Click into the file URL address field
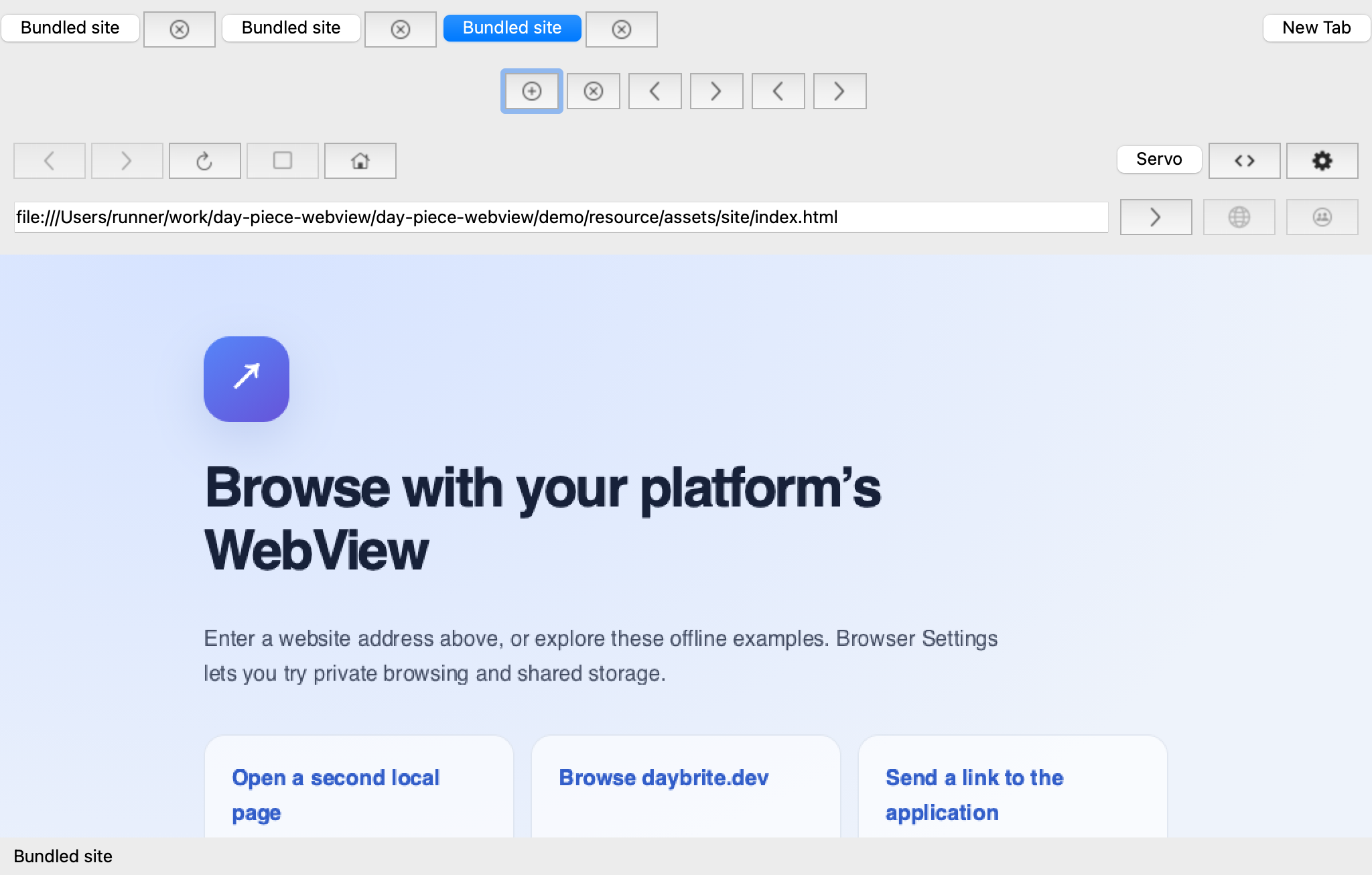 tap(561, 217)
